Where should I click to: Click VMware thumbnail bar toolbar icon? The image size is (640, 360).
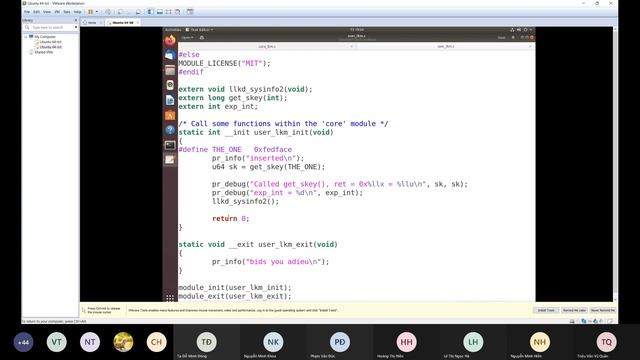point(160,12)
